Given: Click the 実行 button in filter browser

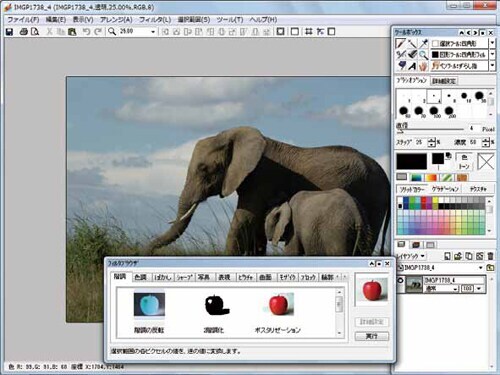Looking at the screenshot, I should (372, 336).
